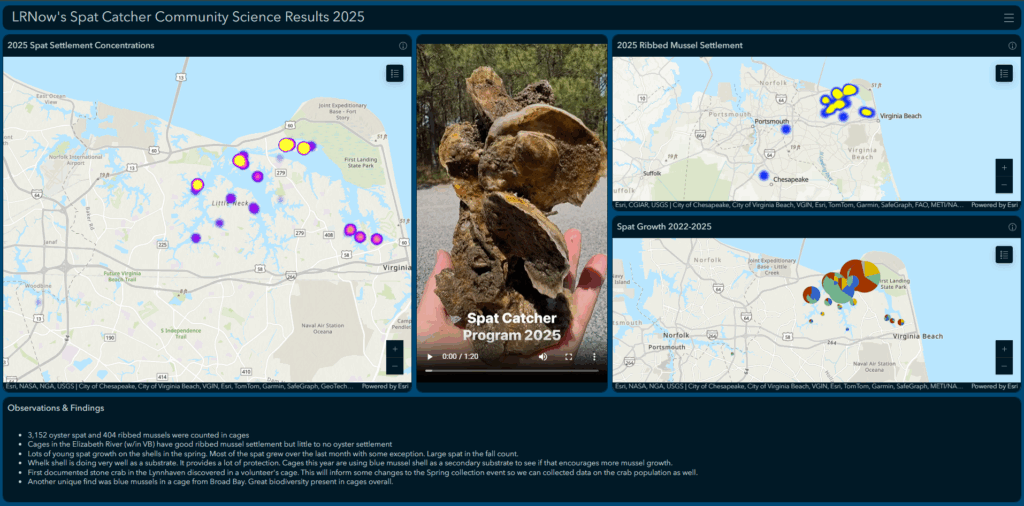This screenshot has height=506, width=1024.
Task: Zoom out on Spat Settlement Concentrations map
Action: point(395,366)
